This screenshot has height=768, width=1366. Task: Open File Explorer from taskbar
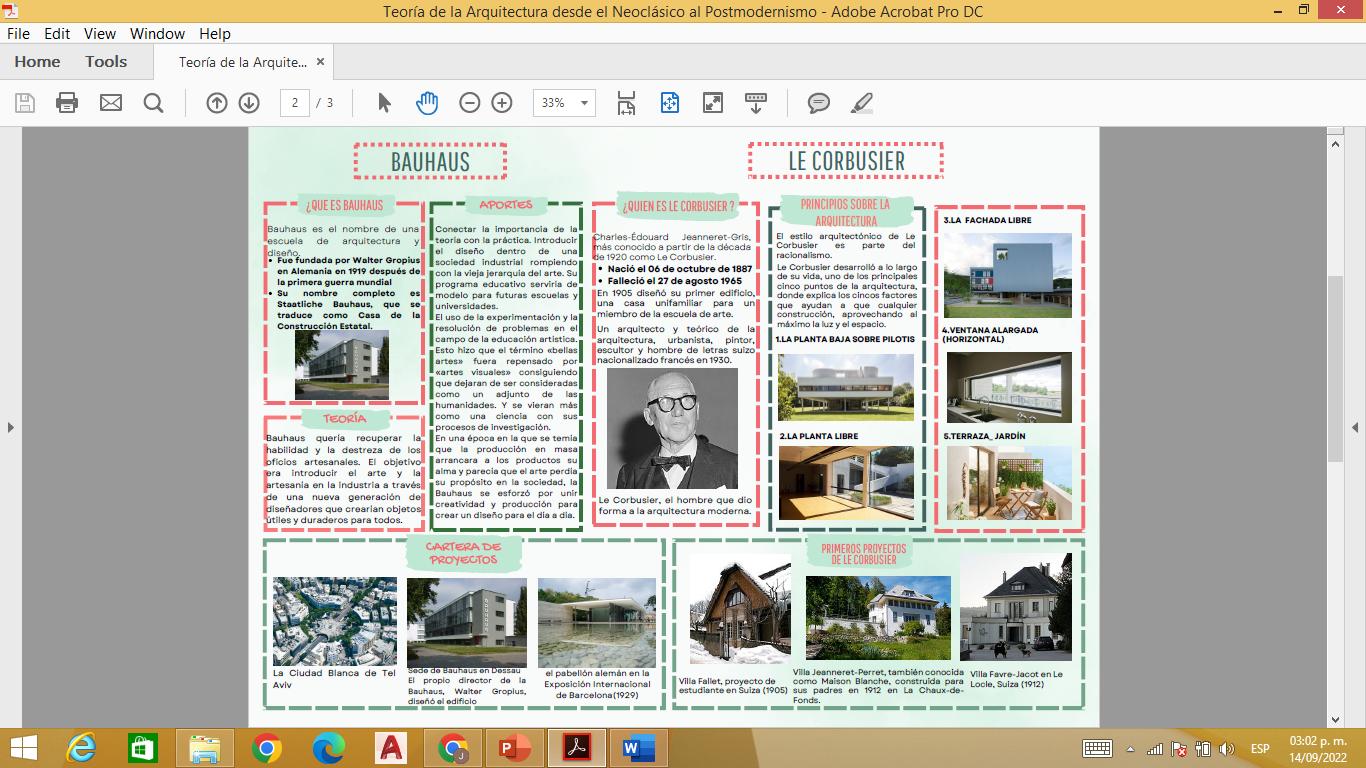[205, 748]
